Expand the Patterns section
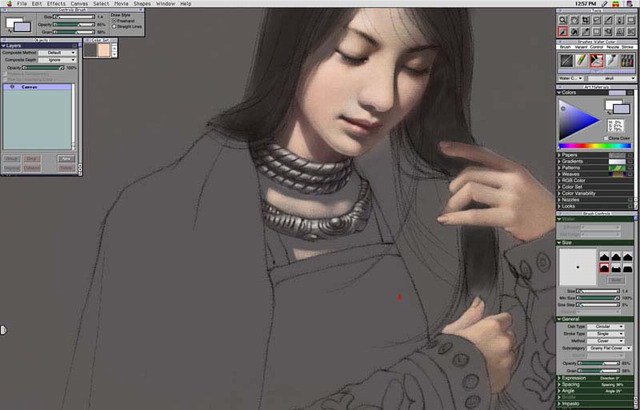The width and height of the screenshot is (640, 410). 560,168
